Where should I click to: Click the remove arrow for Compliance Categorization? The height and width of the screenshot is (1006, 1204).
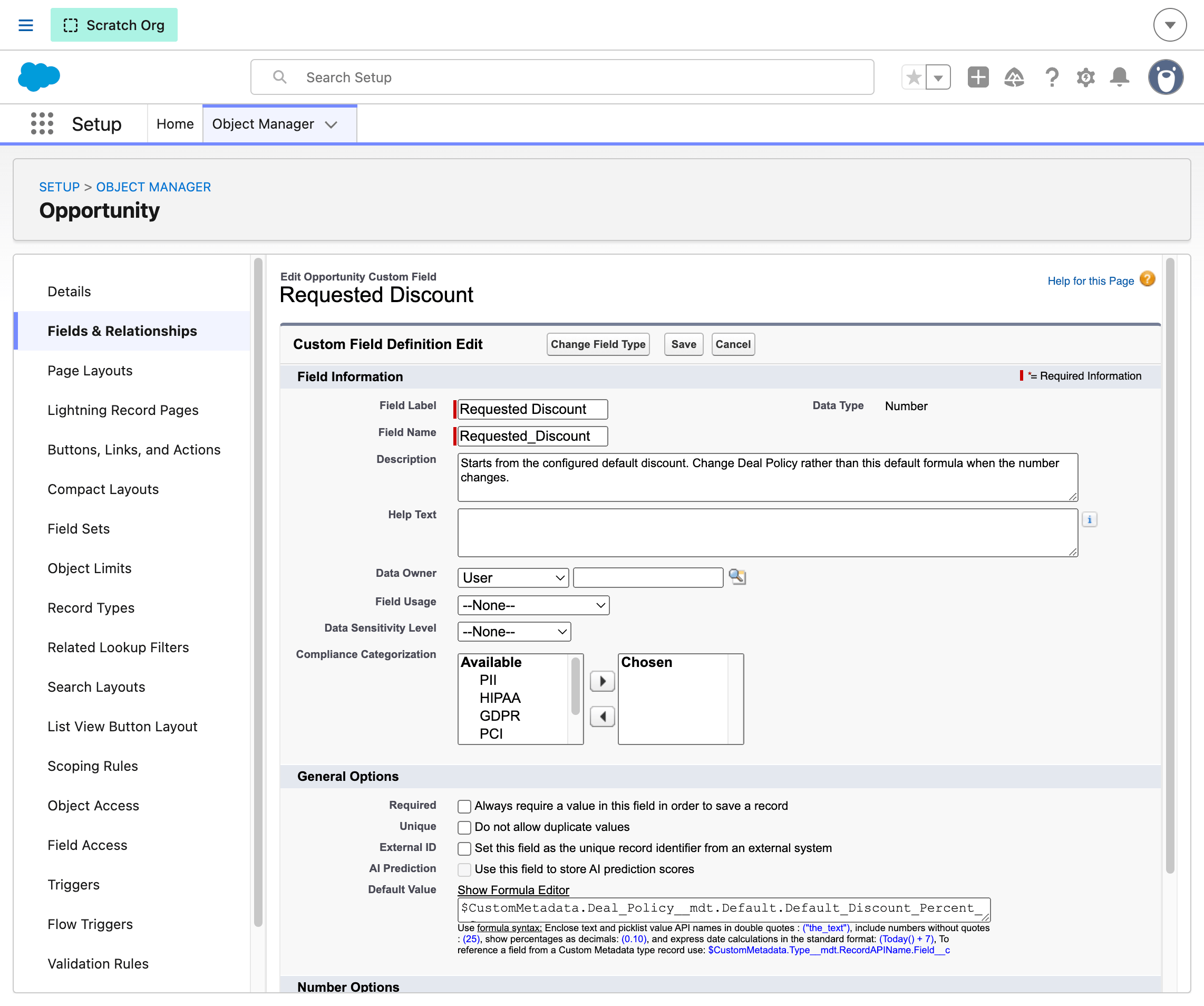click(602, 717)
